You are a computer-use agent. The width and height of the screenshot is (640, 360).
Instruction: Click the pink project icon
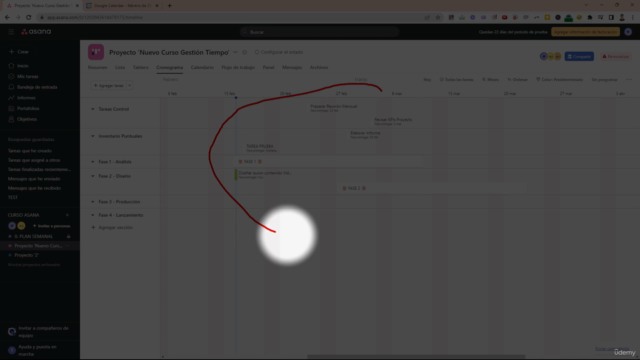pos(96,52)
